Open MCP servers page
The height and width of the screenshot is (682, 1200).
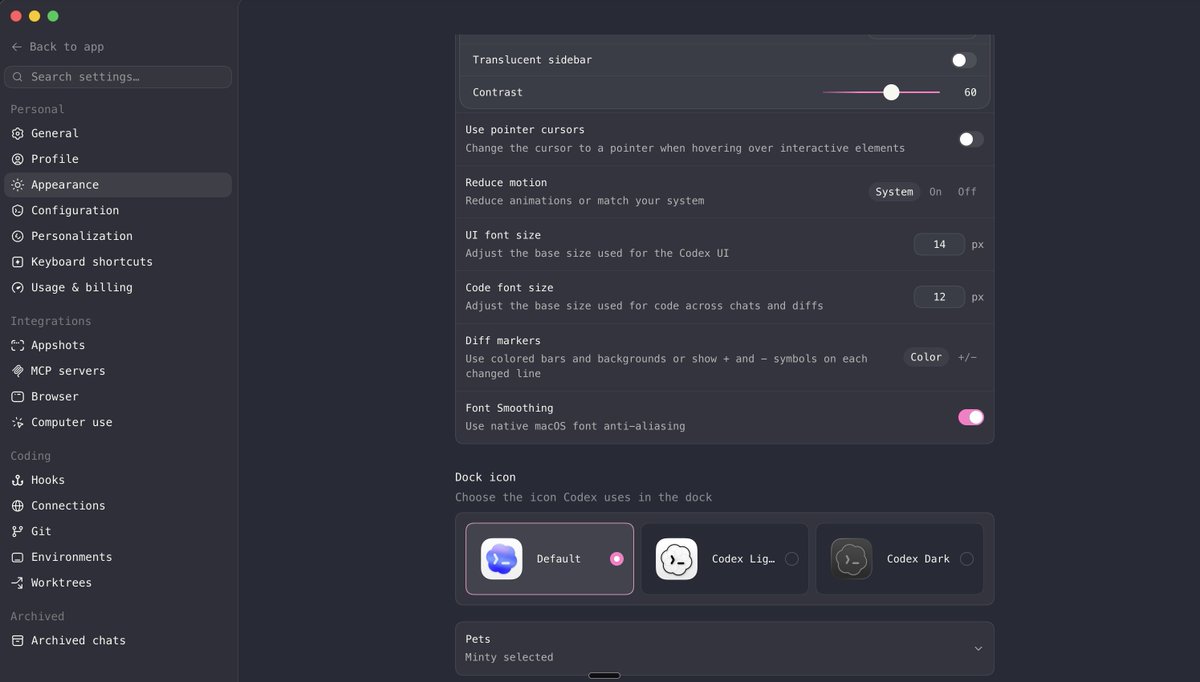(118, 371)
